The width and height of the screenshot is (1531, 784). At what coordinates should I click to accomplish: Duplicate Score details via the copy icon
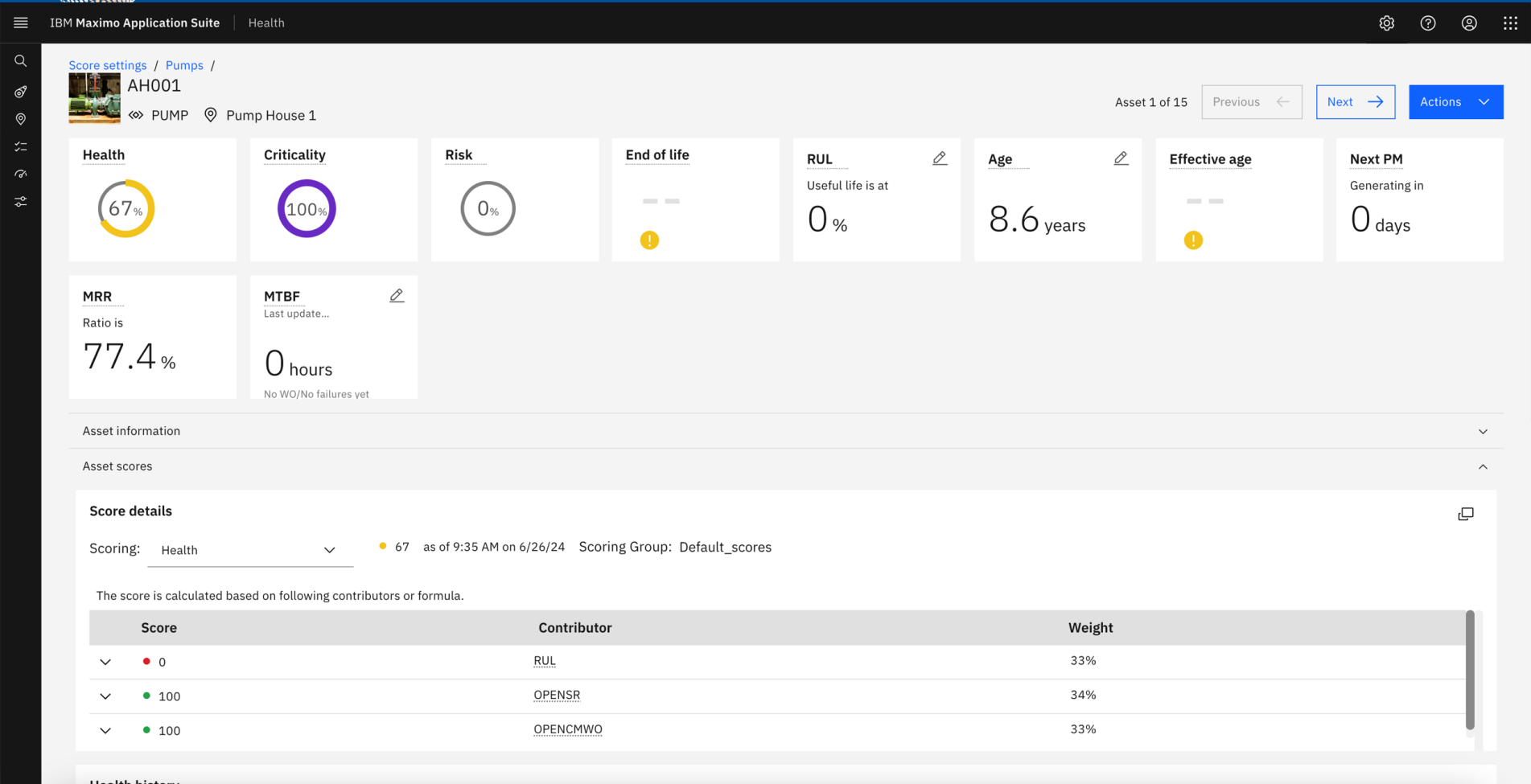click(1466, 514)
